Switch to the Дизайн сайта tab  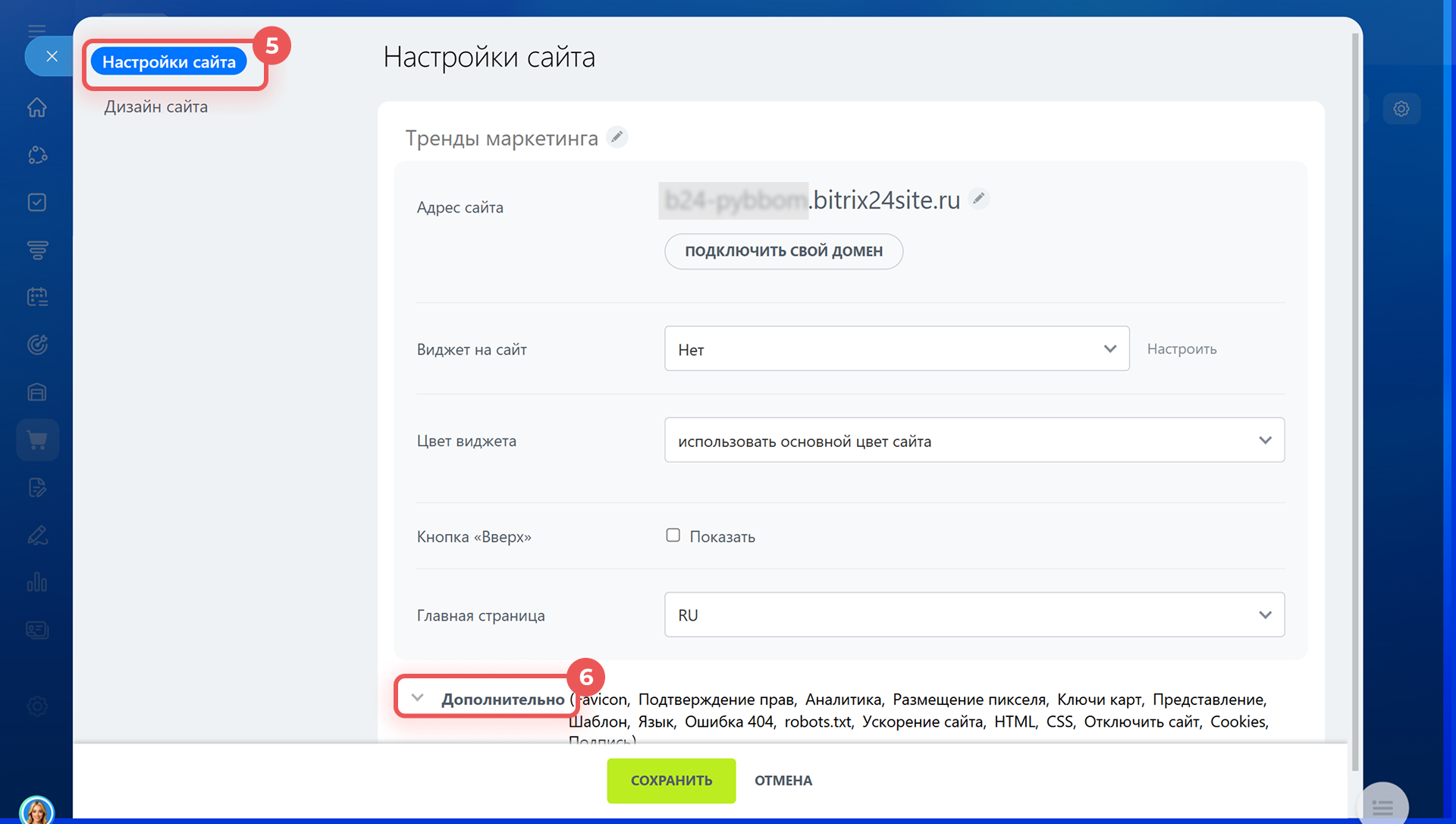pos(156,107)
